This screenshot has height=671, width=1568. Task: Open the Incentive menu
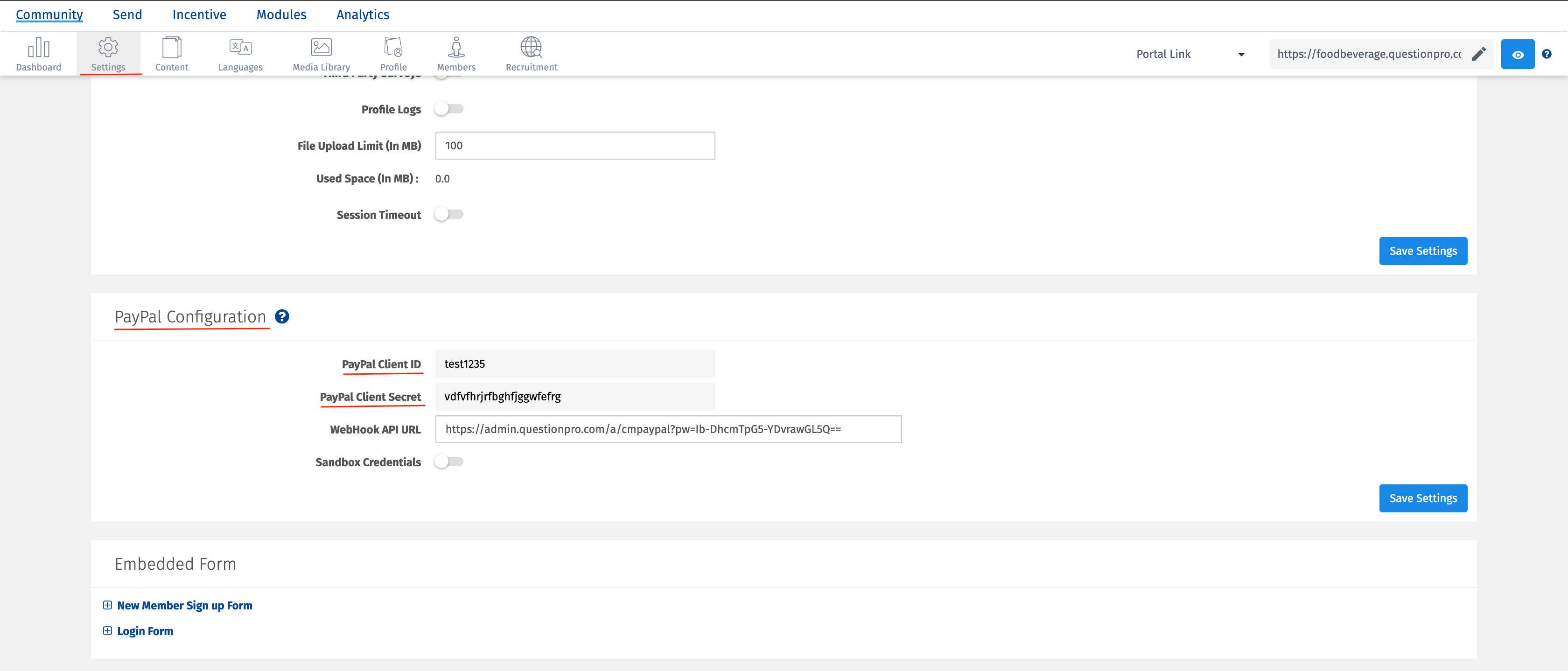(x=199, y=14)
